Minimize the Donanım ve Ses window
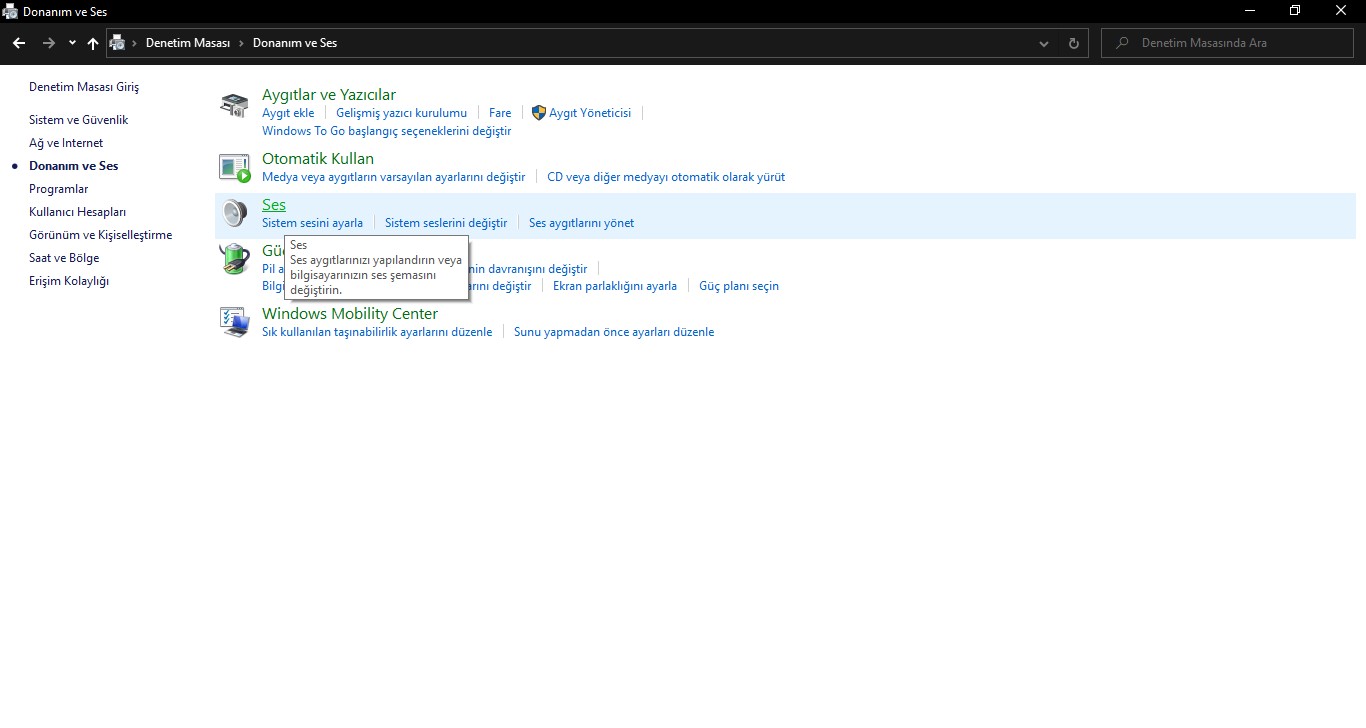The image size is (1366, 728). 1250,11
